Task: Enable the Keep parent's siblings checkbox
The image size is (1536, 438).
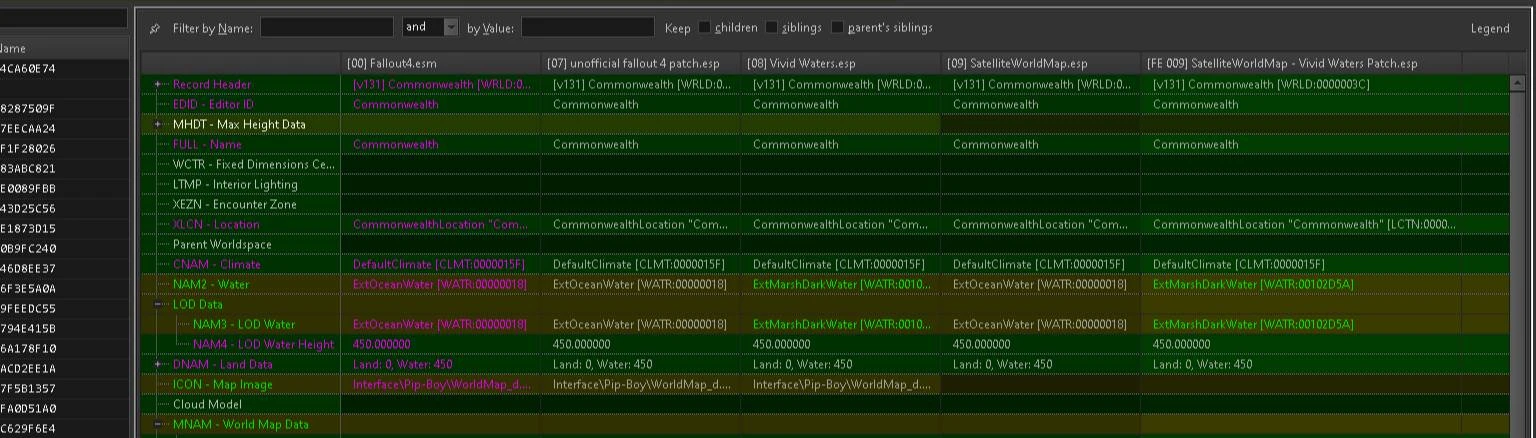Action: click(x=838, y=28)
